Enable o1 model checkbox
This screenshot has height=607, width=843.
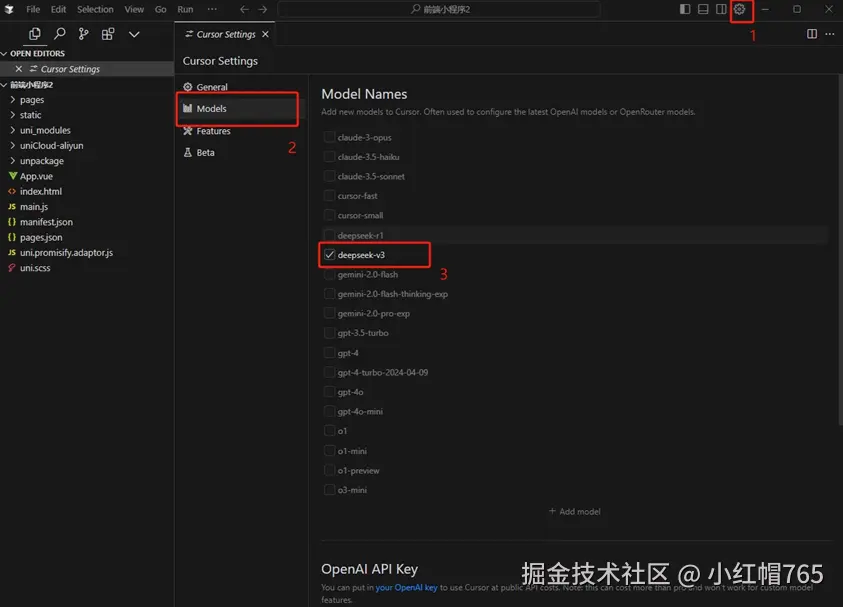tap(329, 431)
